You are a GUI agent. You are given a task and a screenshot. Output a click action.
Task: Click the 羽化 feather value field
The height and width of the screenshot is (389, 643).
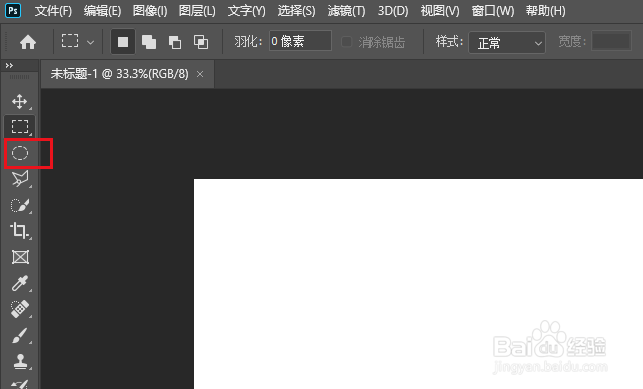click(x=300, y=41)
